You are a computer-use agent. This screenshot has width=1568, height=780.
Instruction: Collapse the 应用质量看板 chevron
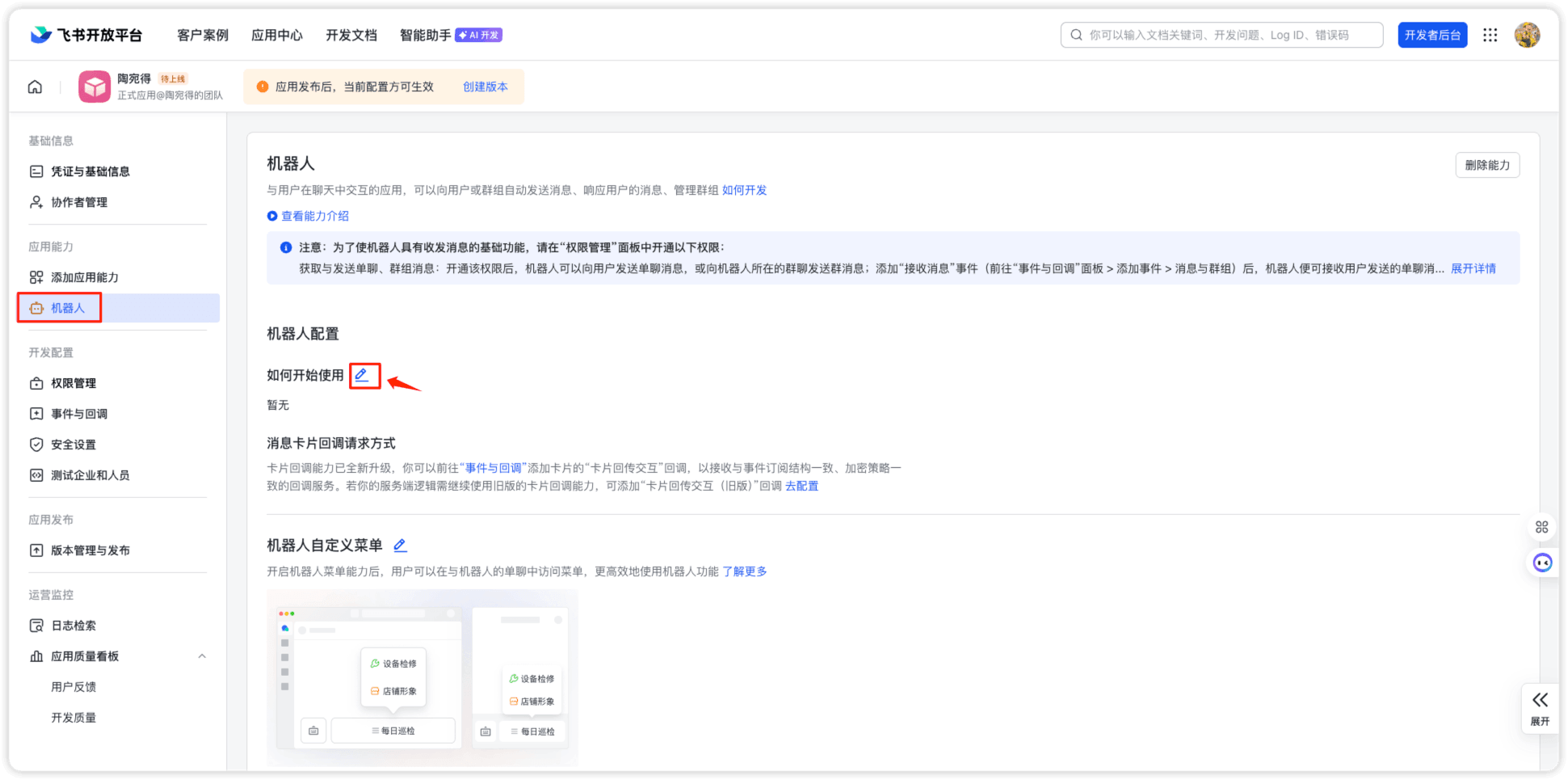click(202, 656)
